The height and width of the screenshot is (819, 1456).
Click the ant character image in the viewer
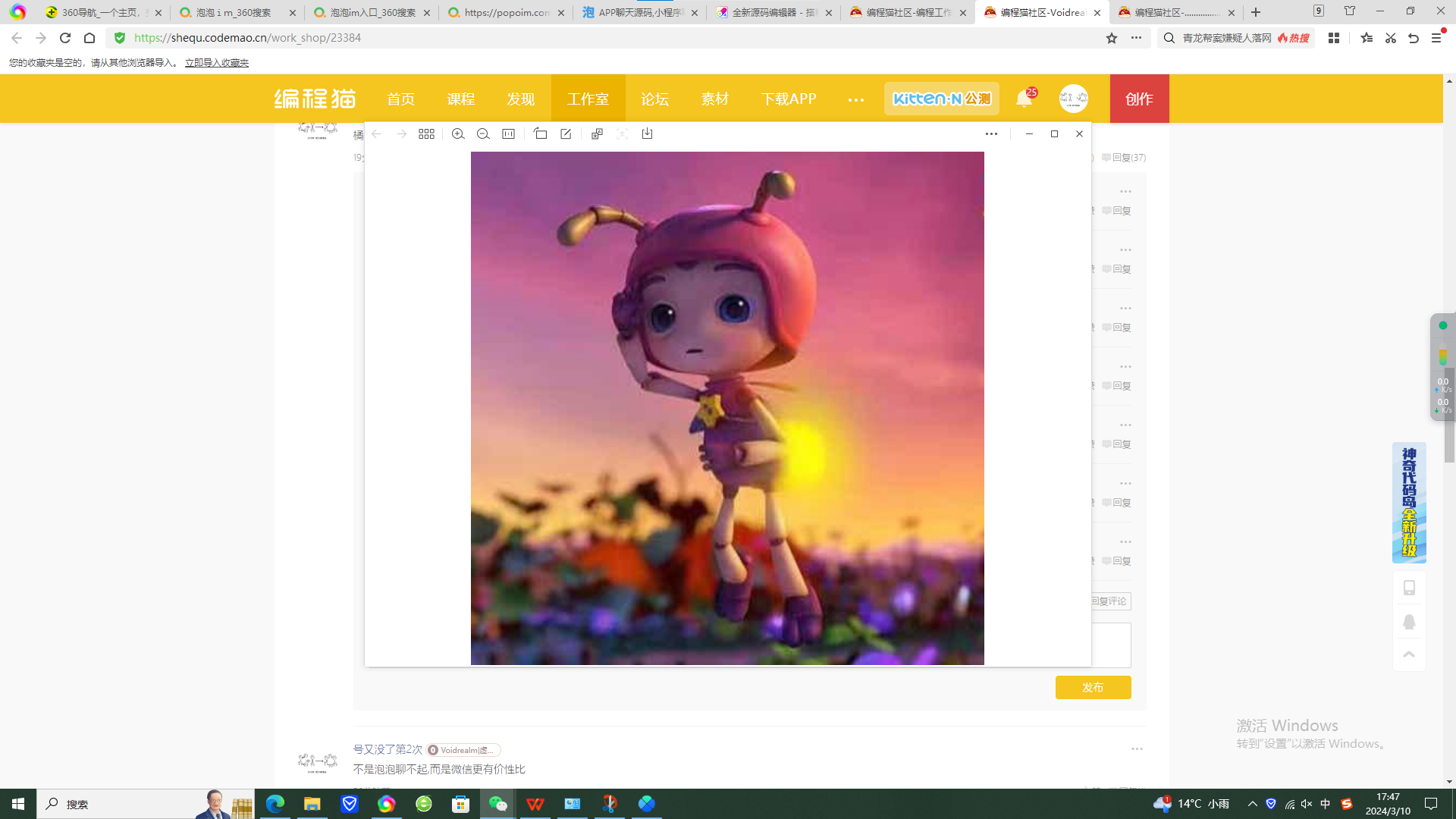(x=727, y=408)
